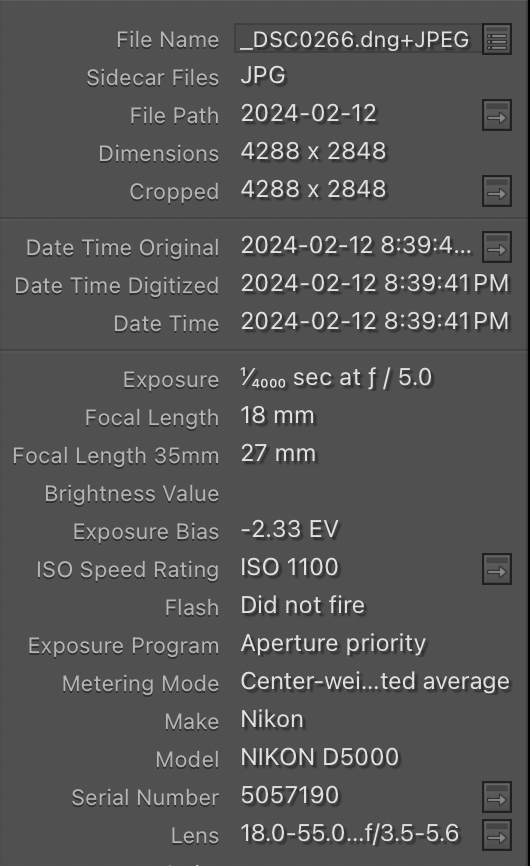Open the batch rename icon beside File Name
The width and height of the screenshot is (530, 866).
pyautogui.click(x=497, y=40)
